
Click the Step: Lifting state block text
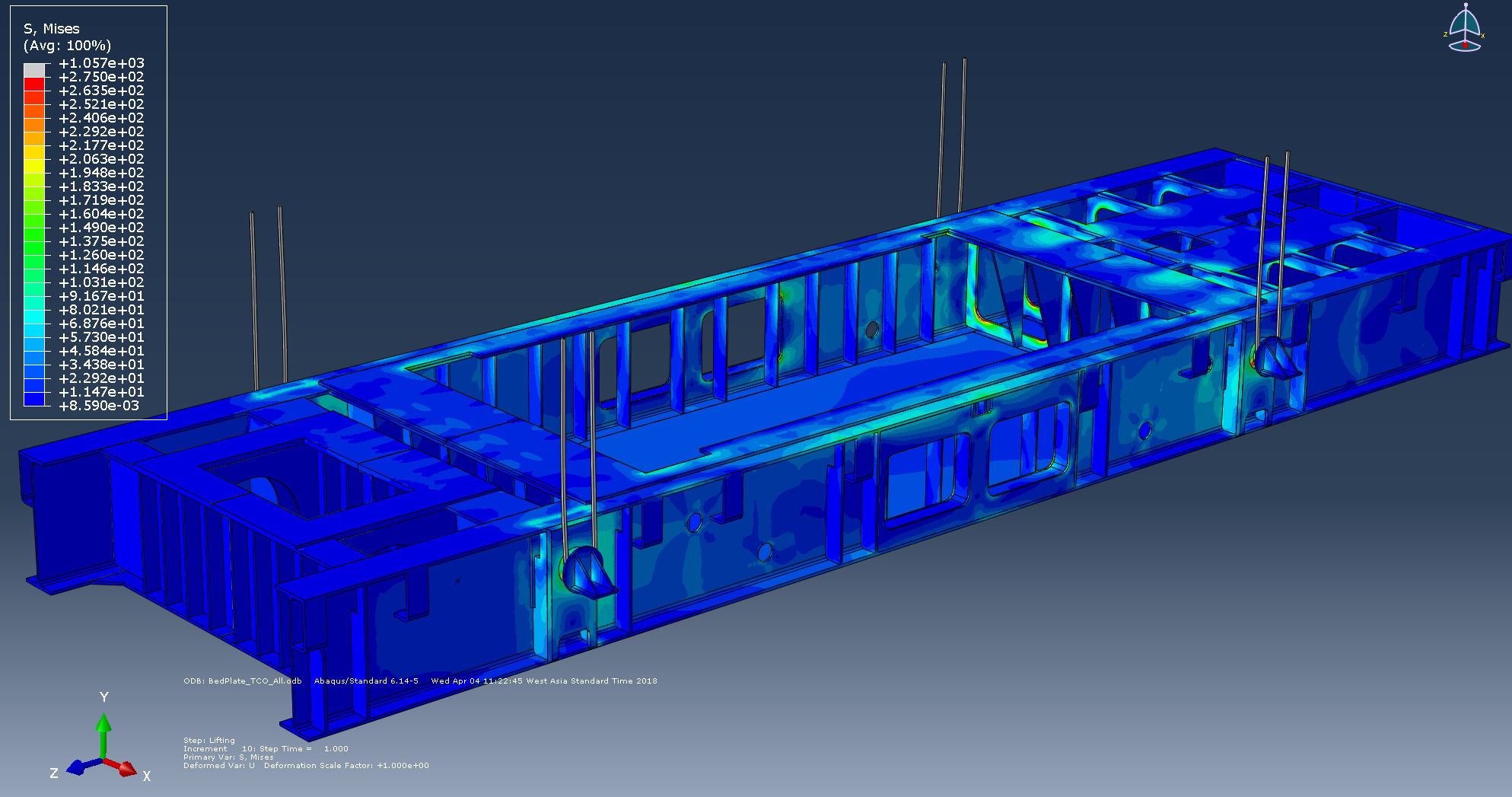pos(209,739)
